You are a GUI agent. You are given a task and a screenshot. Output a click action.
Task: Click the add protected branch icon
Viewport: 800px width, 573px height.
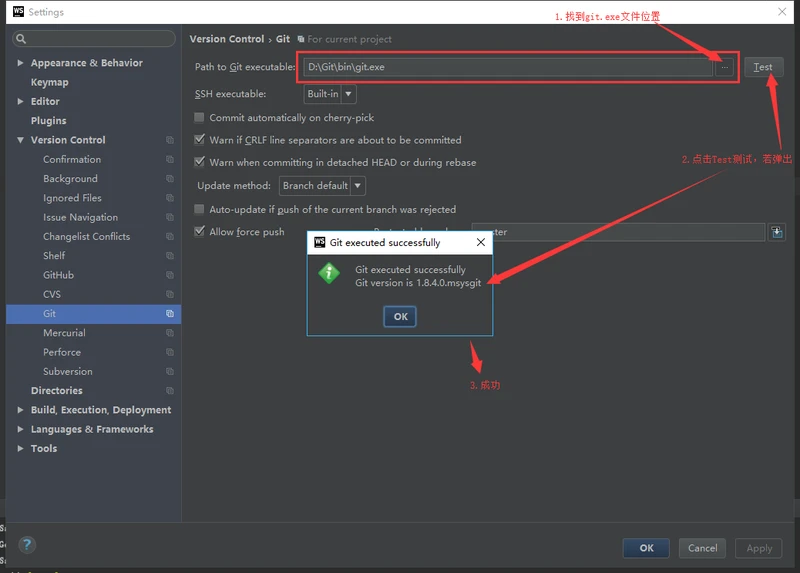pyautogui.click(x=777, y=232)
